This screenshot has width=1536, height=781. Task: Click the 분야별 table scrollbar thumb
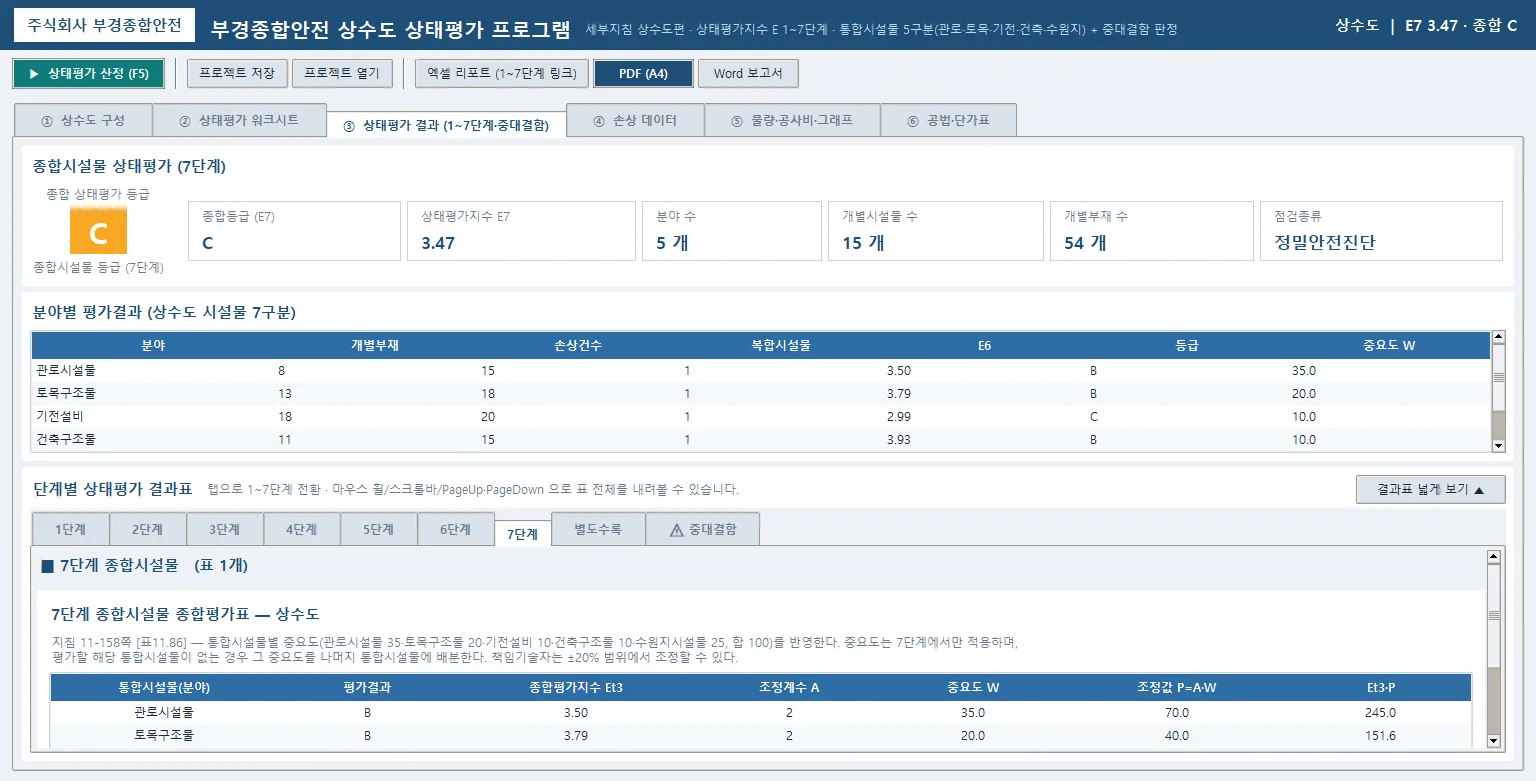pos(1498,378)
